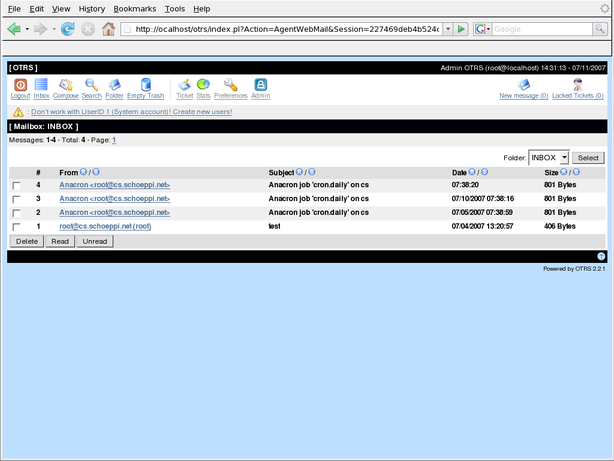Open the Search magnifier icon
The height and width of the screenshot is (461, 614).
tap(91, 85)
